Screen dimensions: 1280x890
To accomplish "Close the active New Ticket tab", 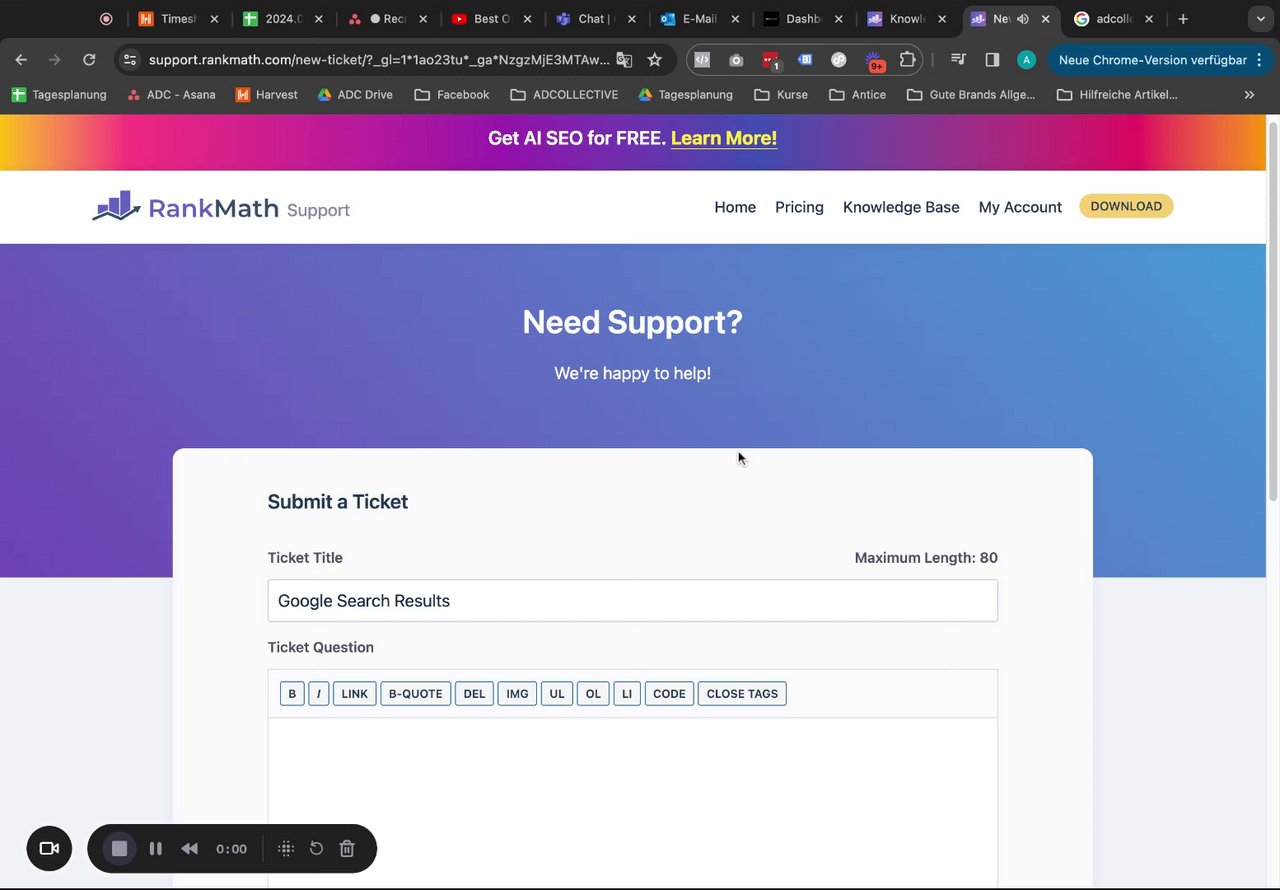I will point(1046,18).
